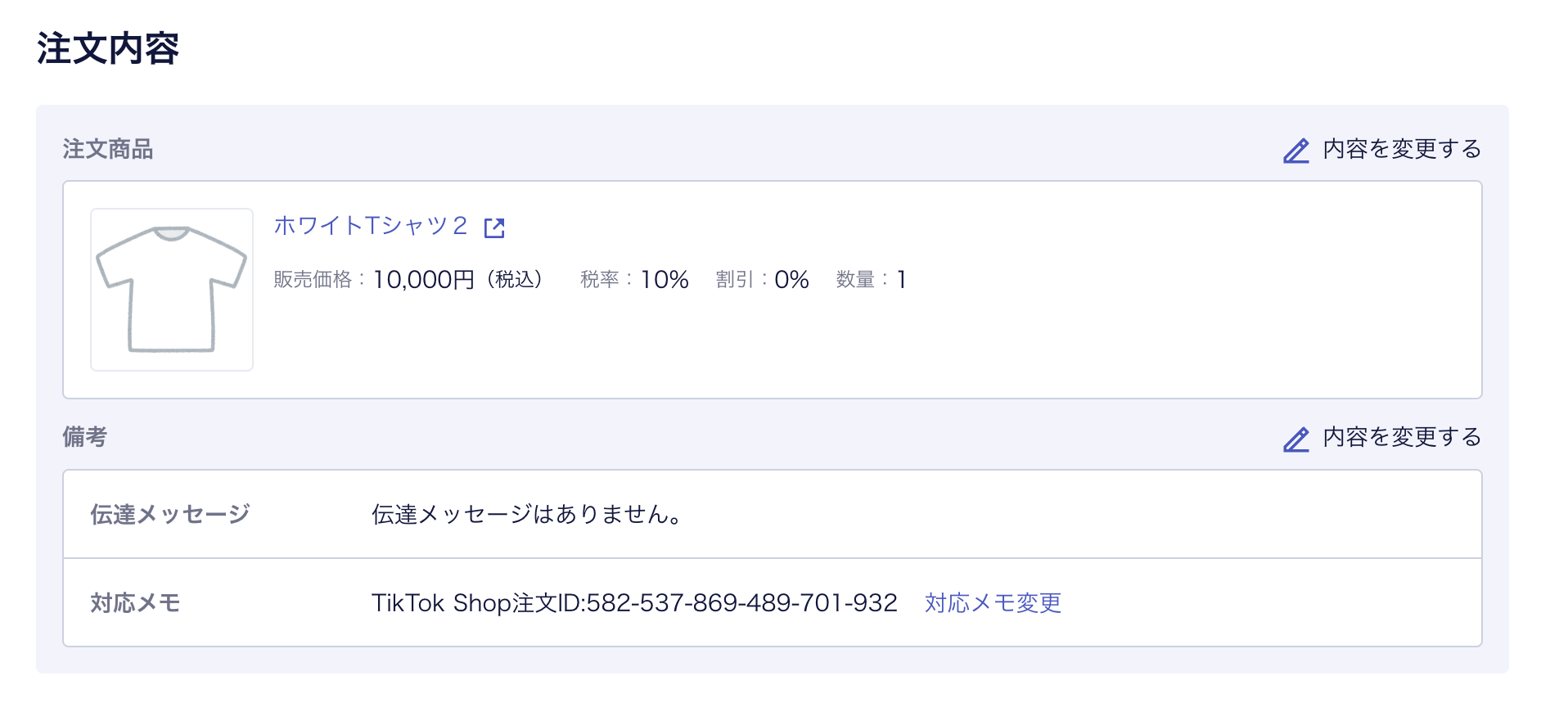This screenshot has height=712, width=1568.
Task: Click the 販売価格 10,000円 value
Action: click(x=424, y=280)
